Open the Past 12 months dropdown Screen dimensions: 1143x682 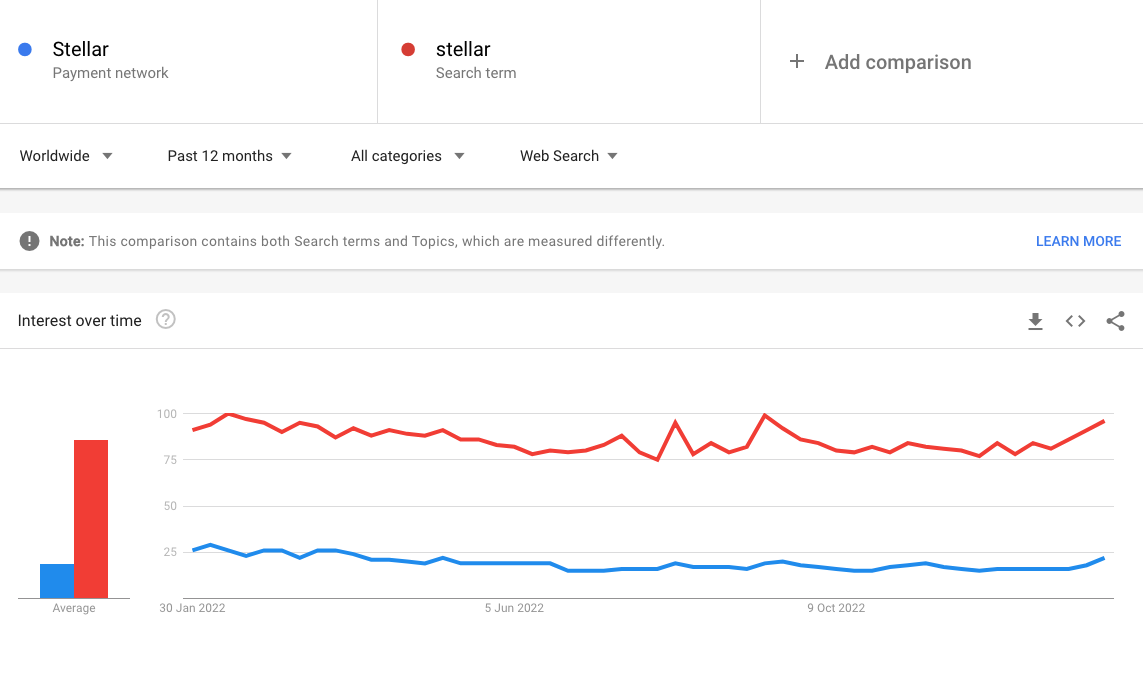[x=229, y=156]
